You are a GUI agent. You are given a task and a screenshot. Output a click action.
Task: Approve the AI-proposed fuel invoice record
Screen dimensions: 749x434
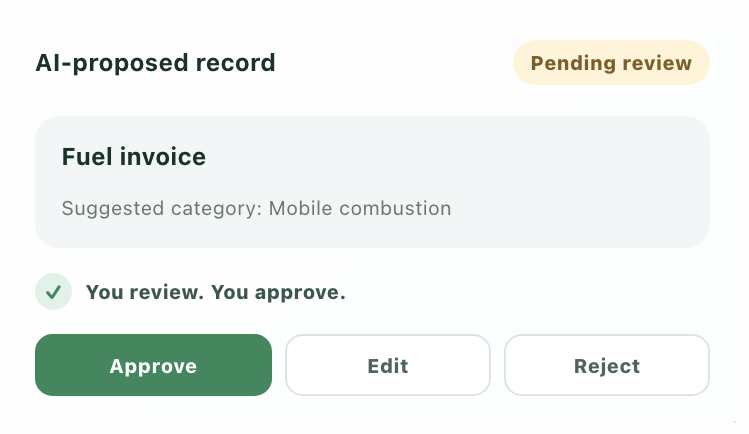(x=153, y=365)
